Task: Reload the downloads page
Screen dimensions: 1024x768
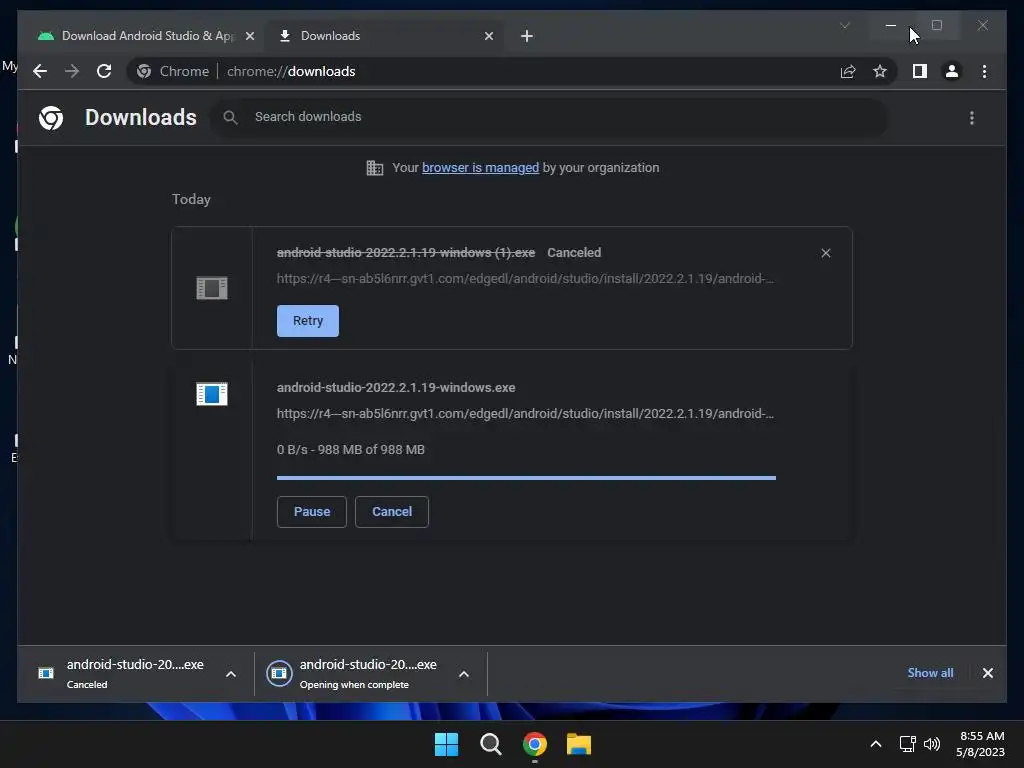Action: (x=104, y=71)
